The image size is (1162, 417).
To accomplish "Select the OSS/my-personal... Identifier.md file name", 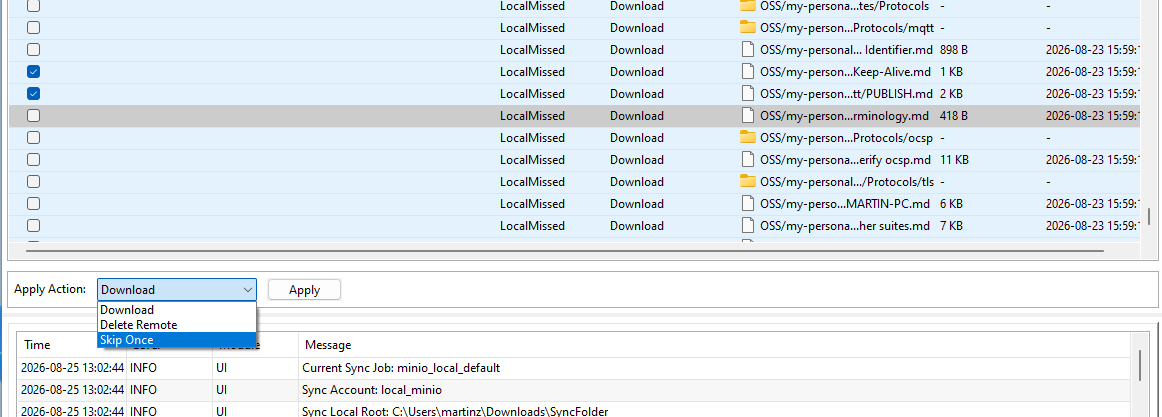I will 846,50.
